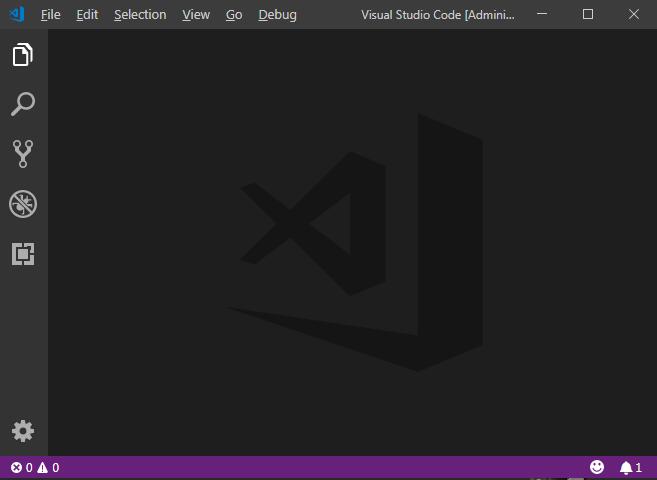Close the Visual Studio Code window

coord(634,14)
